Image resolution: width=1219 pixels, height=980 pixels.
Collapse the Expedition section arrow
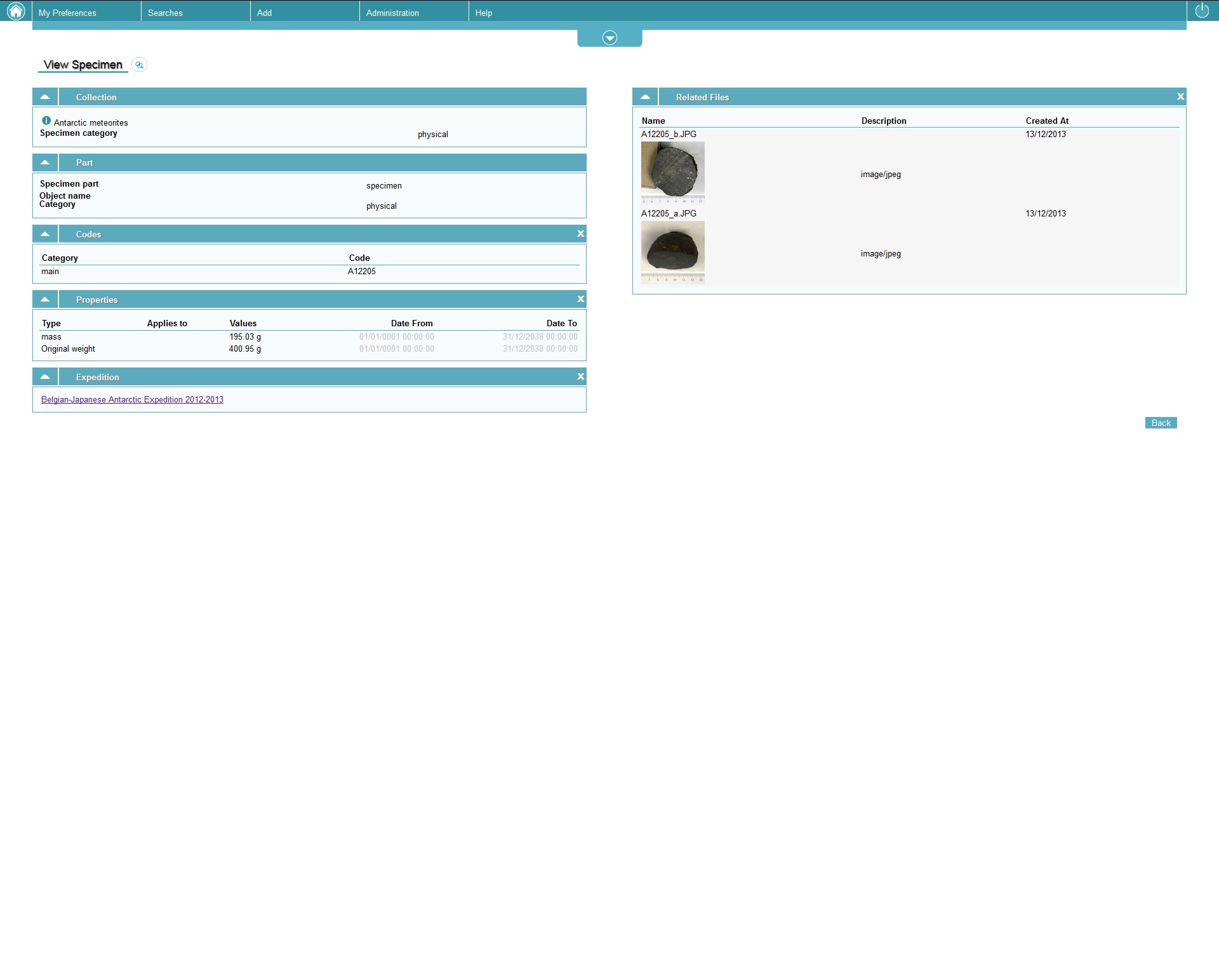45,377
